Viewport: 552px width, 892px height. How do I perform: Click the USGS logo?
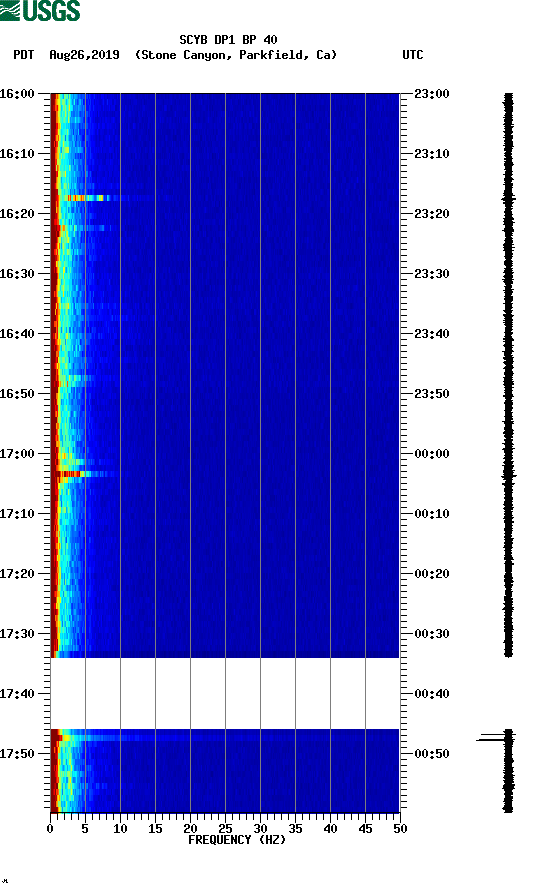pyautogui.click(x=40, y=10)
